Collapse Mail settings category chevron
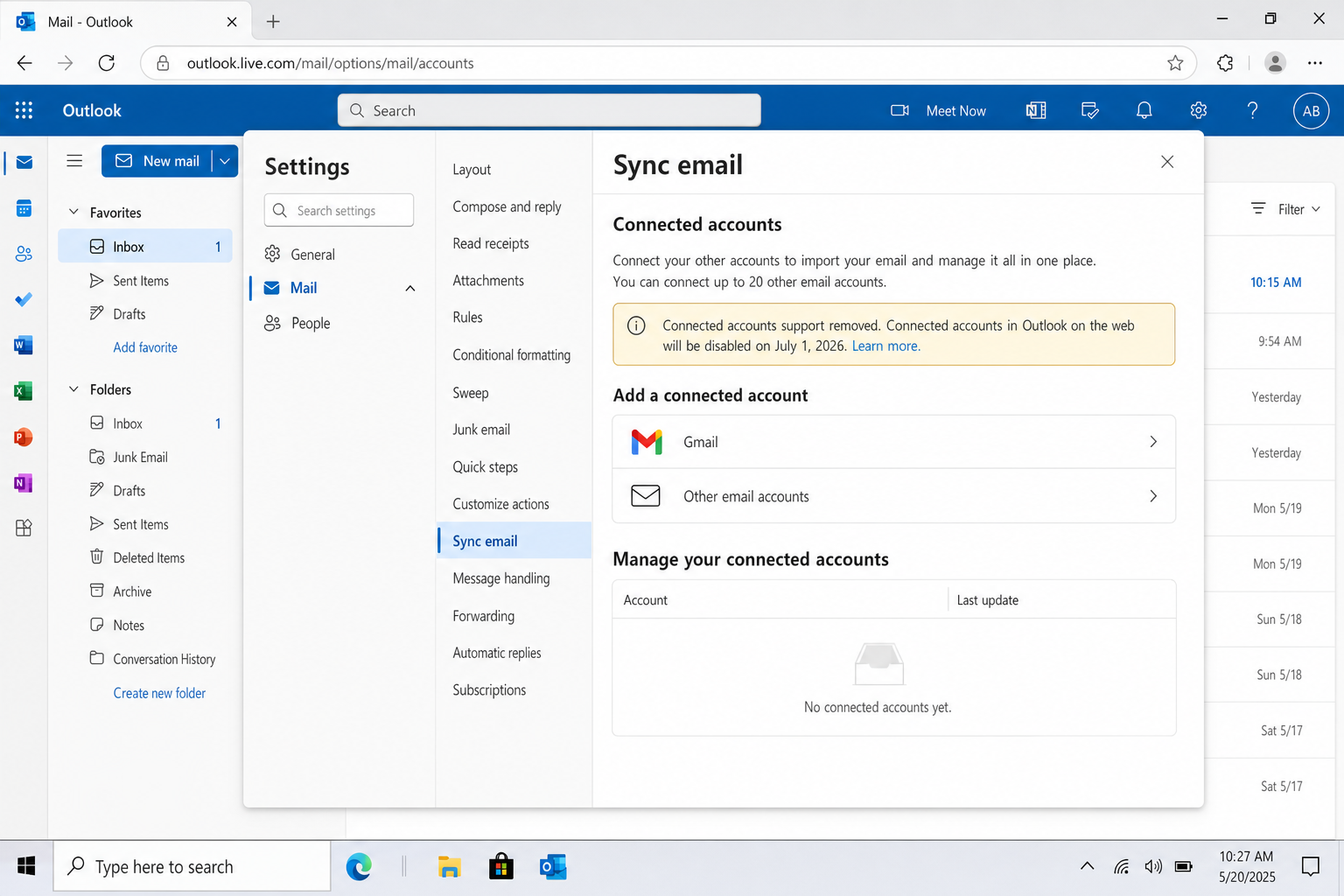 (409, 289)
